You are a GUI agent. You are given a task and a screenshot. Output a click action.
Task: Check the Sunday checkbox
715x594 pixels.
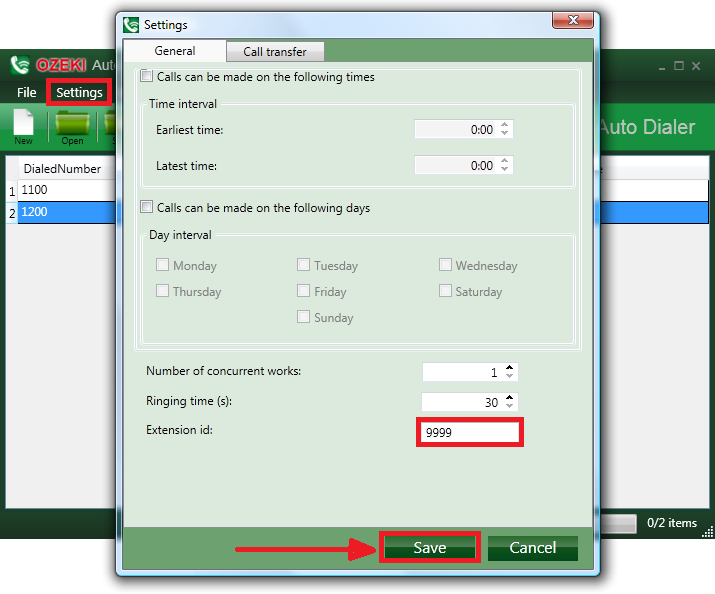coord(303,317)
